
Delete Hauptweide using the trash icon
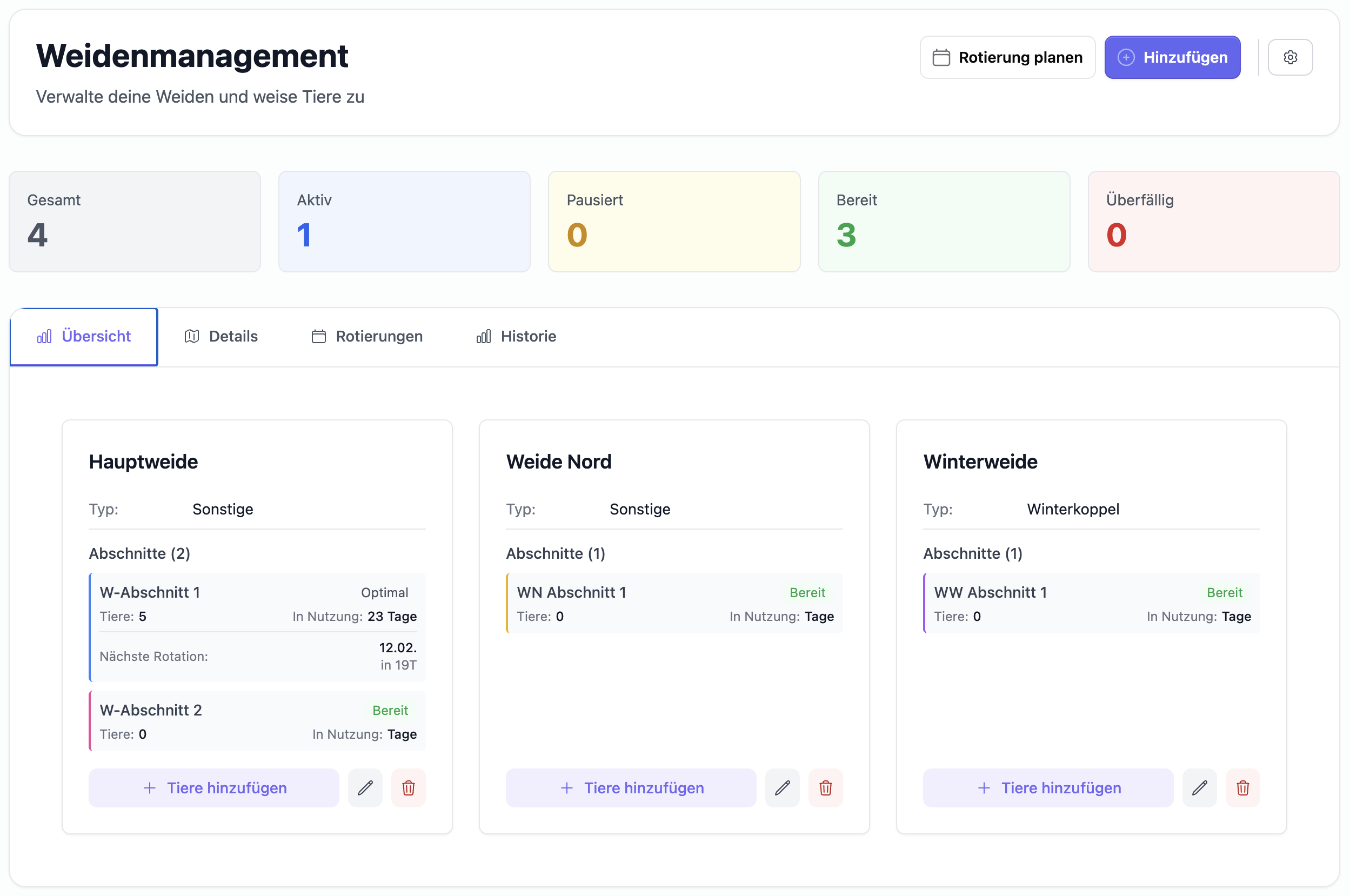[408, 788]
